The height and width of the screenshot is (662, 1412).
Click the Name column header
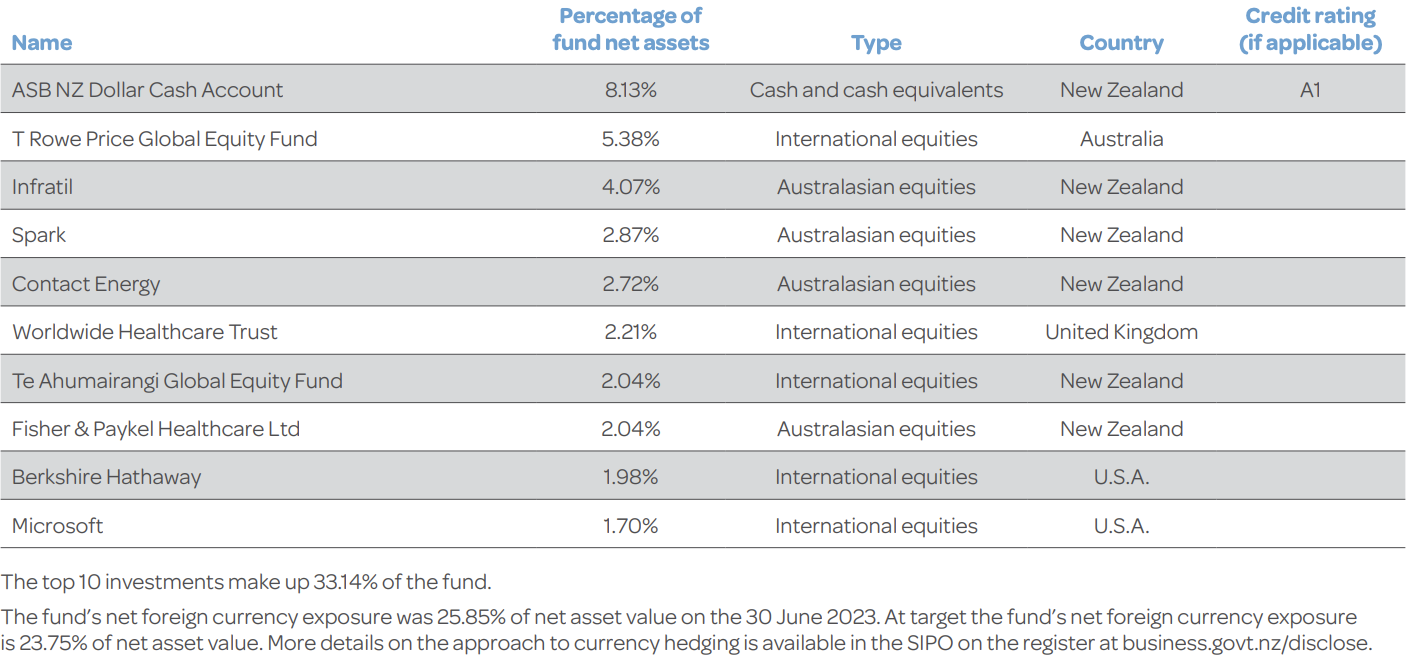pos(42,43)
